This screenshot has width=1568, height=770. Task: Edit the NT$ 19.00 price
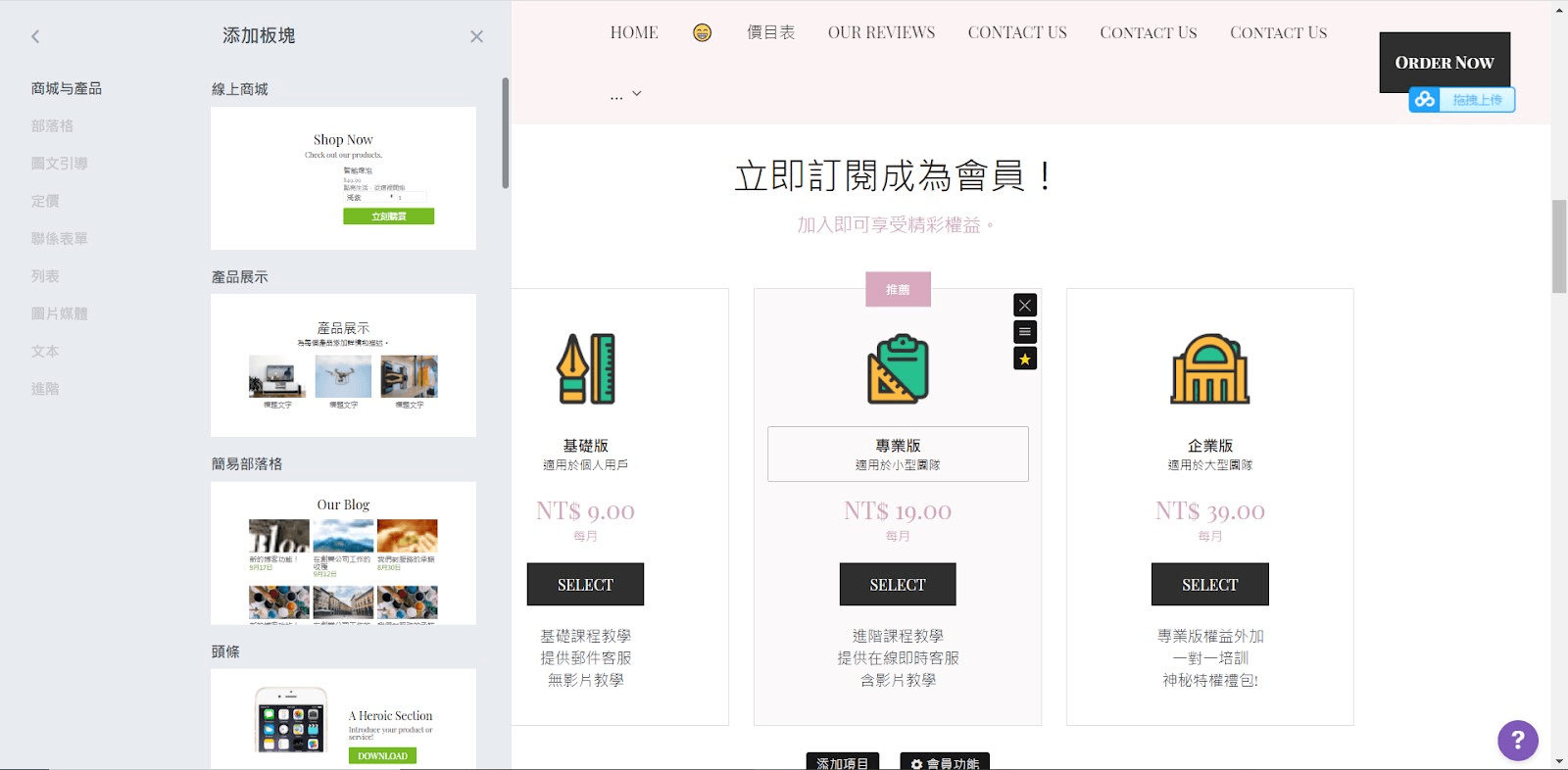click(x=898, y=510)
